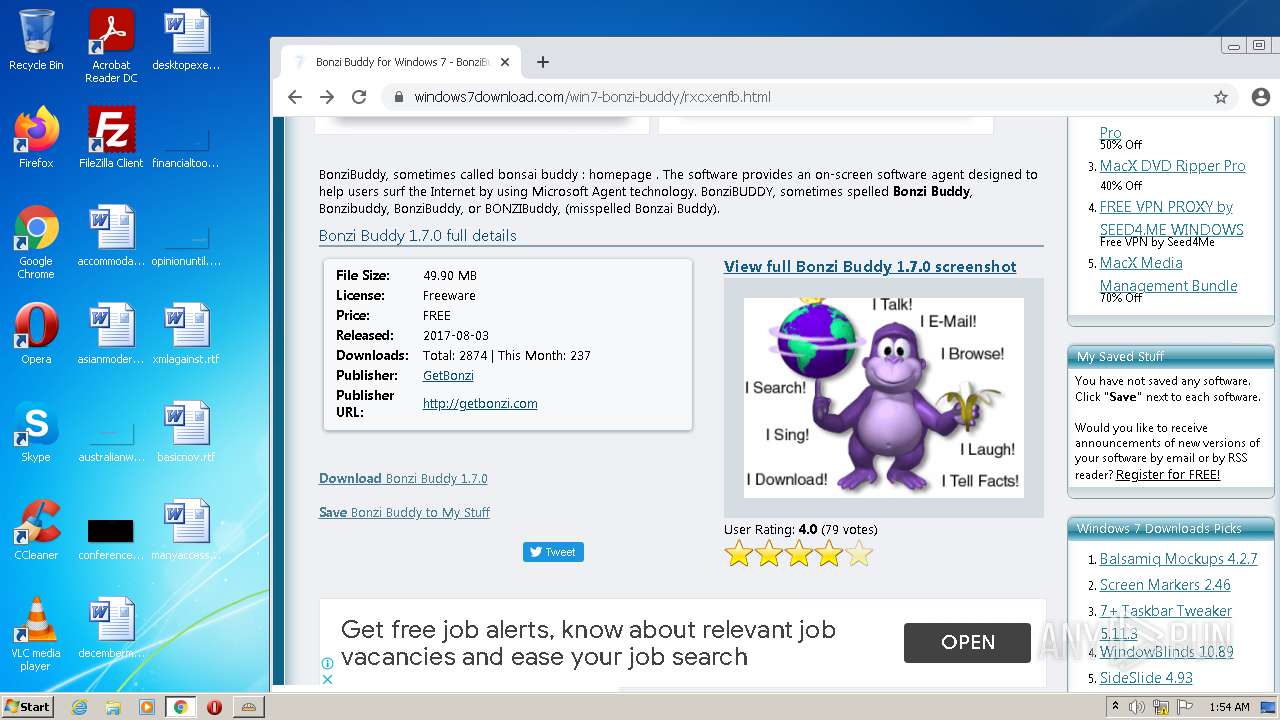Launch VLC media player shortcut
The image size is (1280, 720).
(36, 634)
